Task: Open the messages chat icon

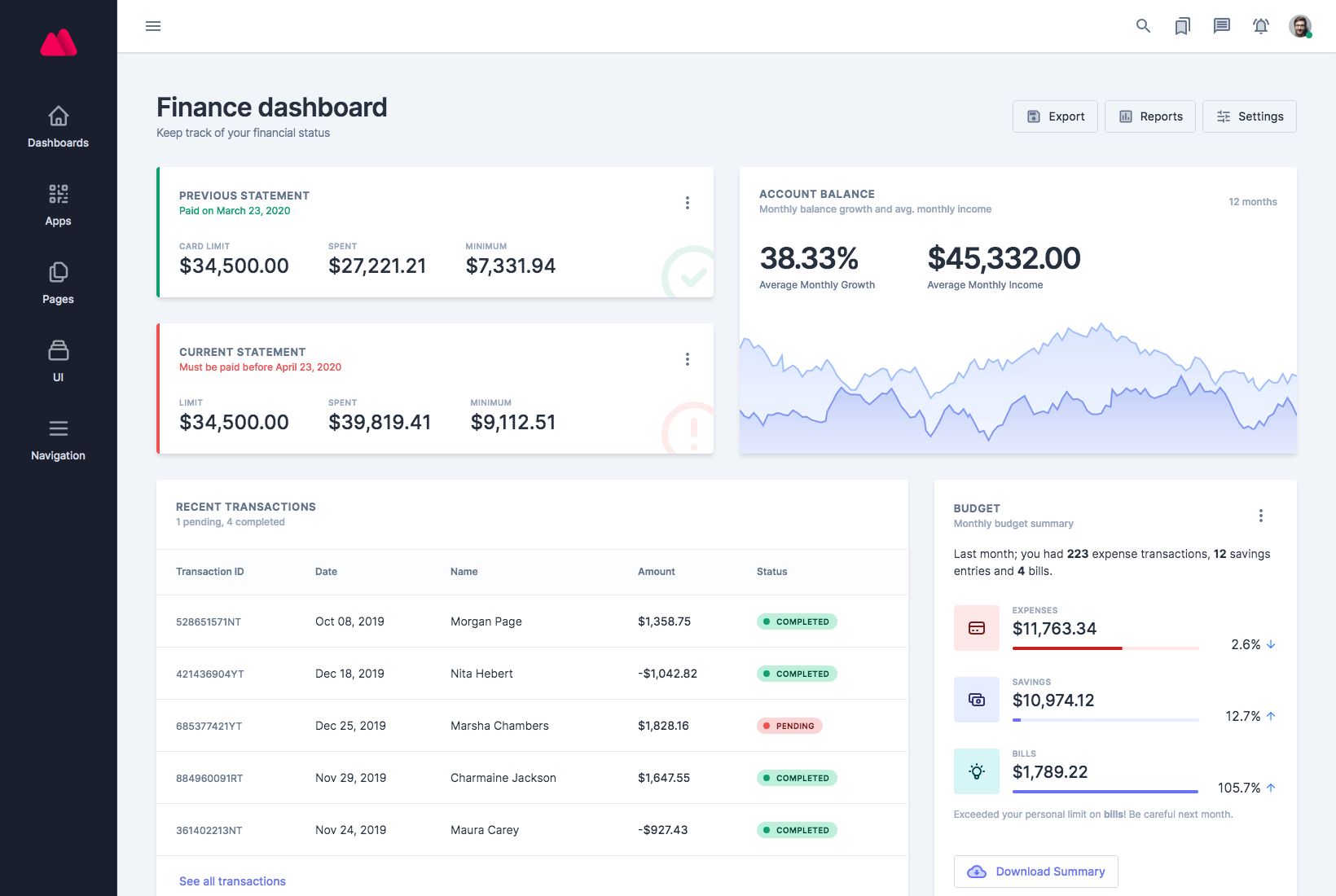Action: (x=1221, y=26)
